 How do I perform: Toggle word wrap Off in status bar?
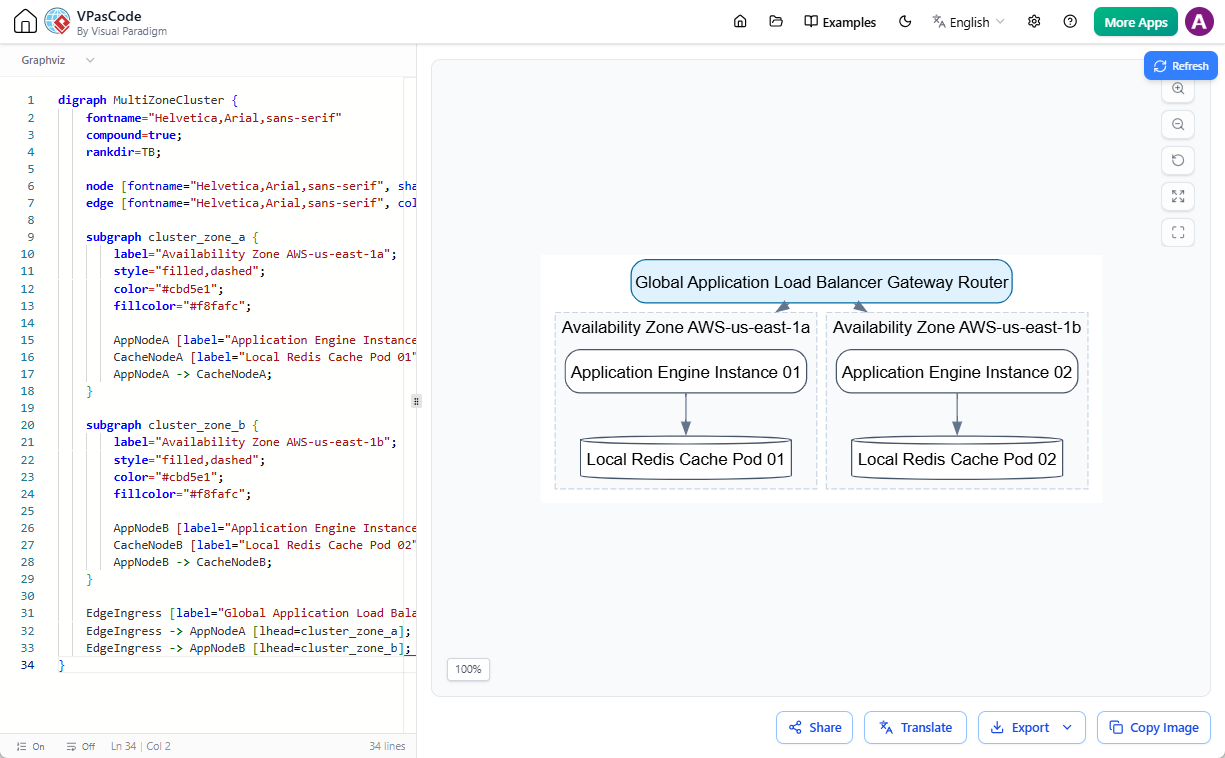tap(80, 746)
